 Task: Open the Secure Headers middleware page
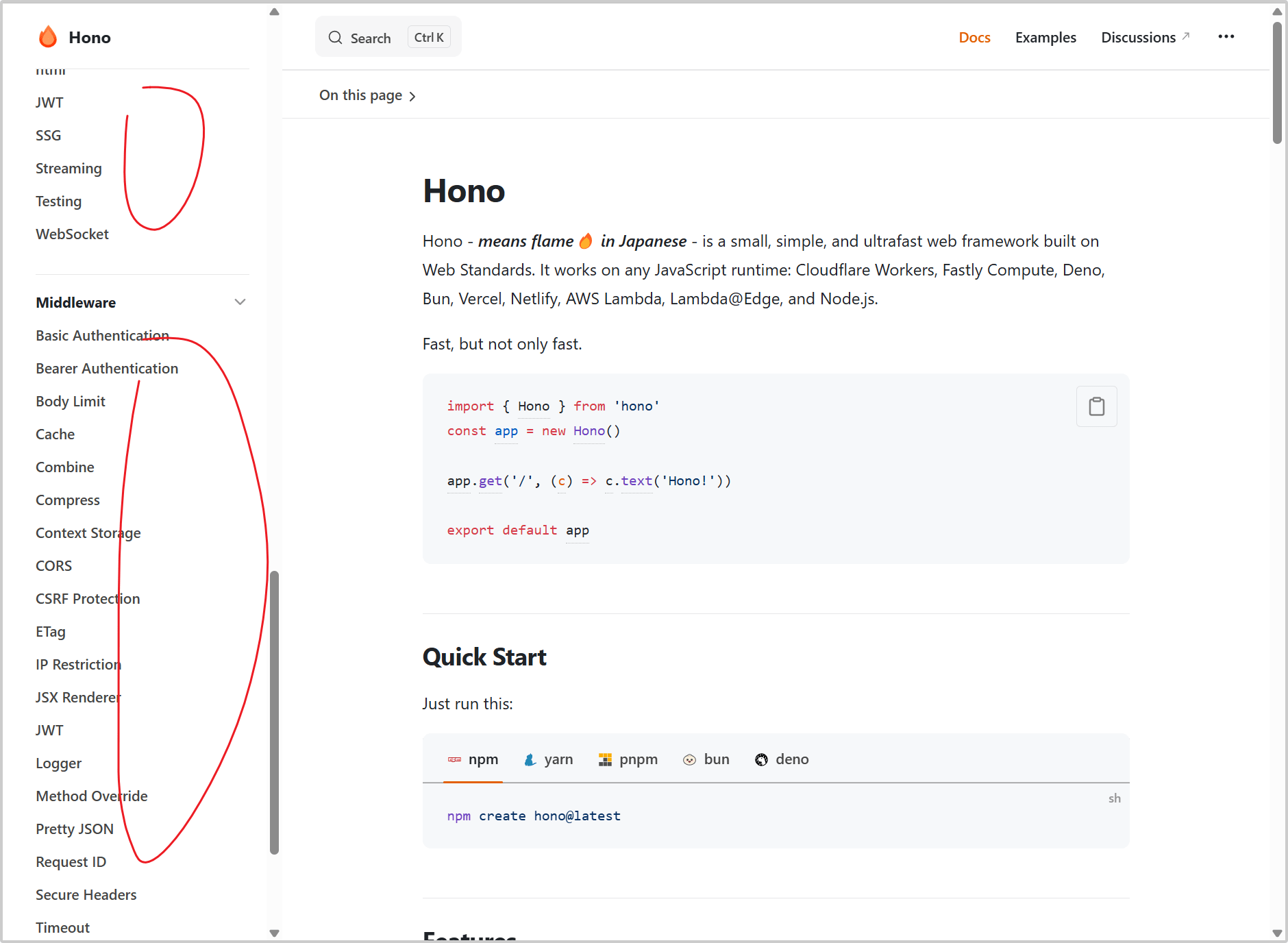pos(86,895)
